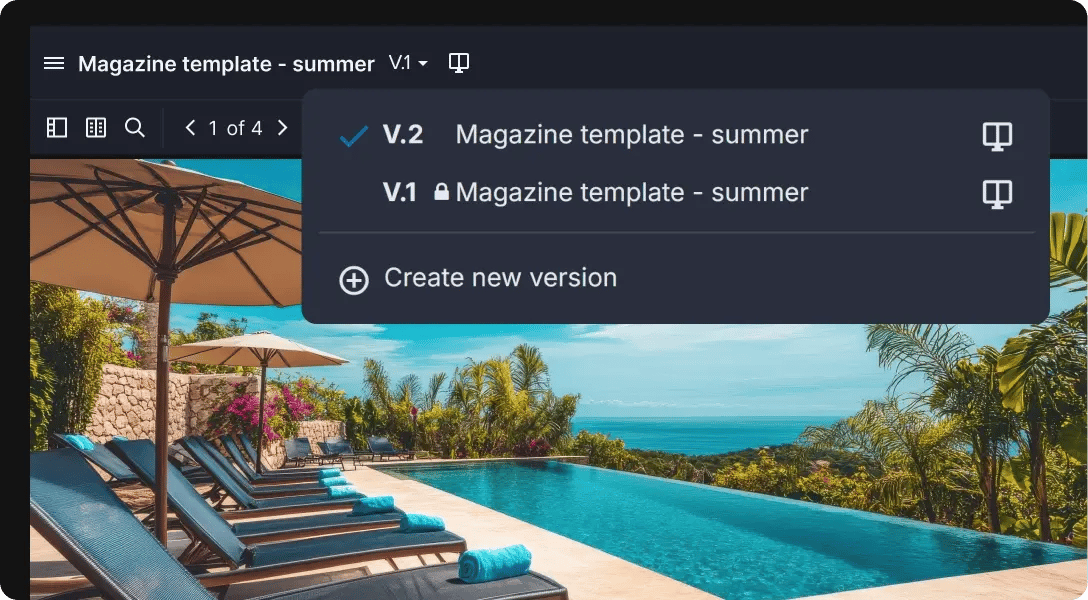Go to the previous page arrow
This screenshot has height=600, width=1088.
coord(189,128)
